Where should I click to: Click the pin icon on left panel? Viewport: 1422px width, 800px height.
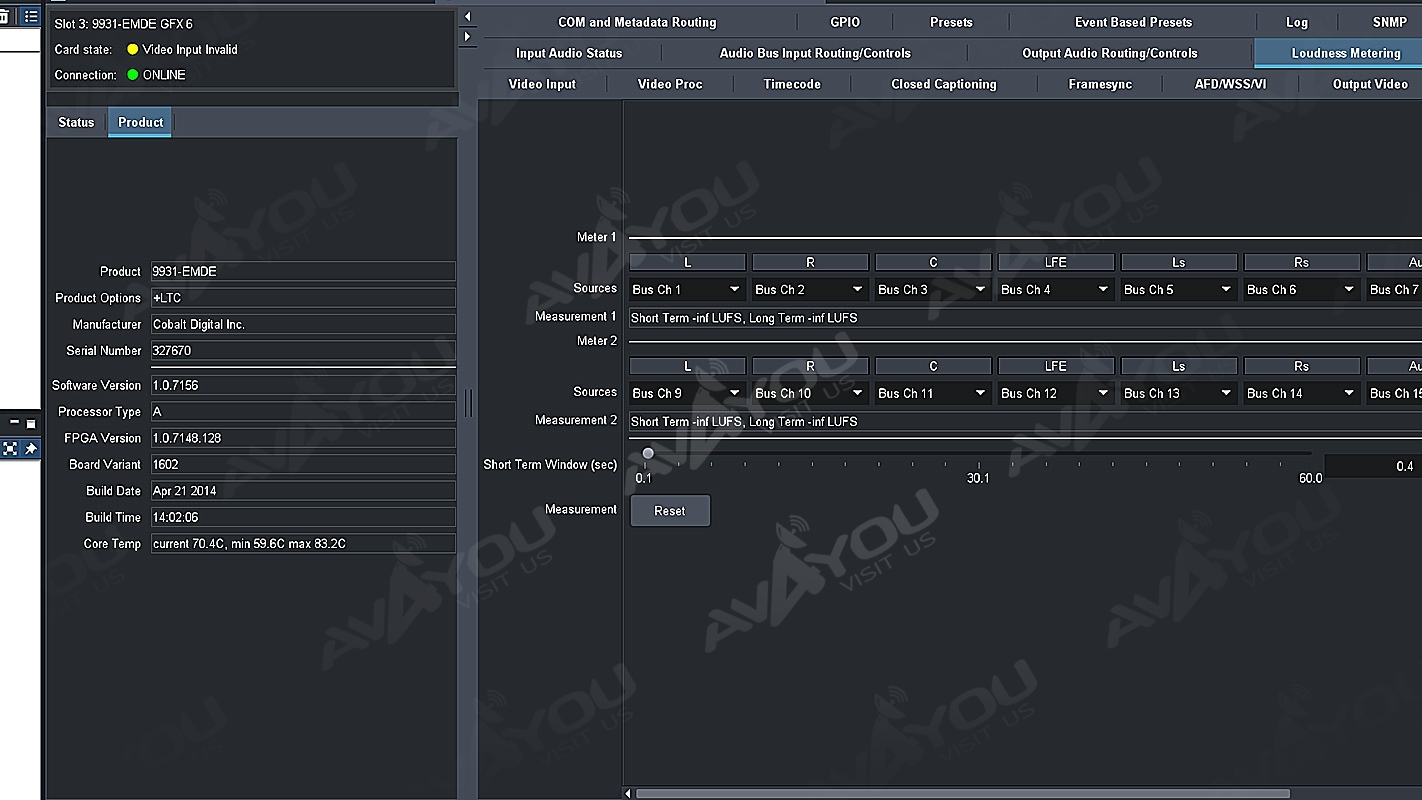click(x=31, y=449)
